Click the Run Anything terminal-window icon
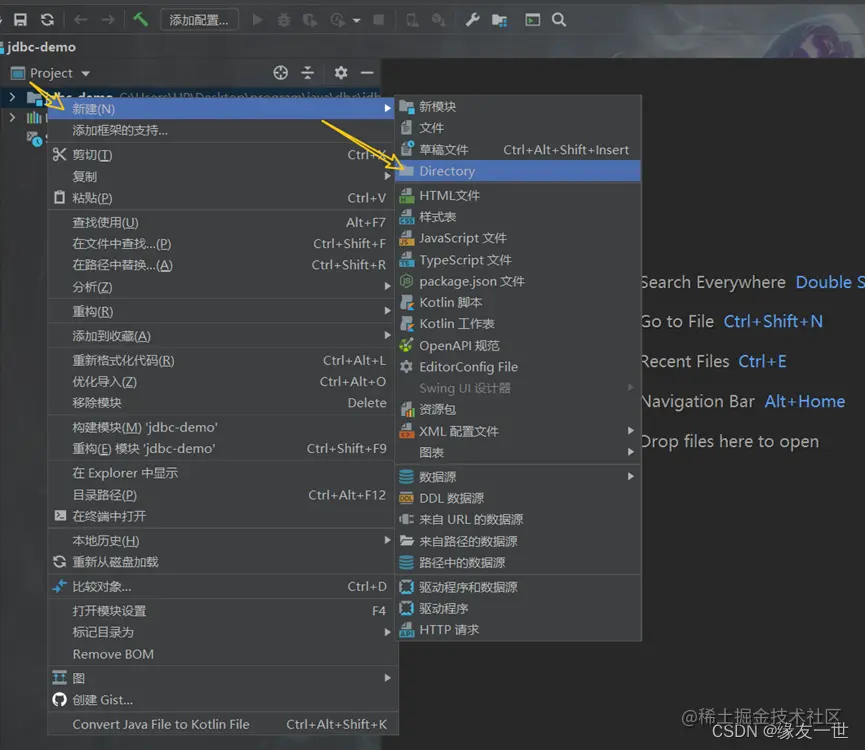The width and height of the screenshot is (865, 750). 532,20
